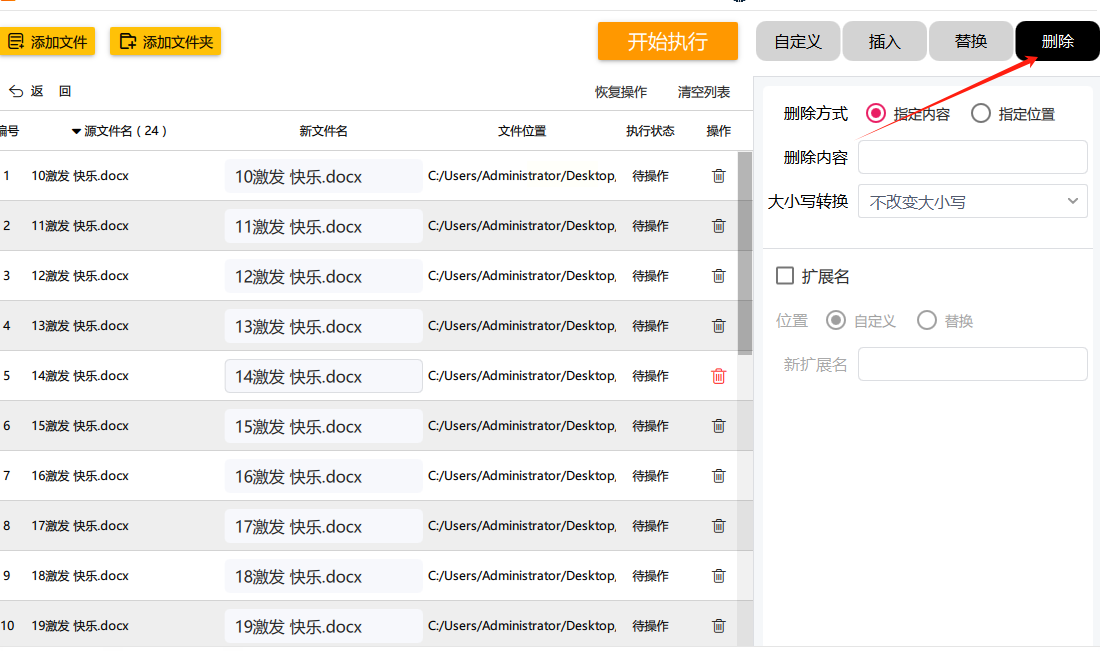Switch to the 插入 tab
The image size is (1100, 651).
[884, 41]
